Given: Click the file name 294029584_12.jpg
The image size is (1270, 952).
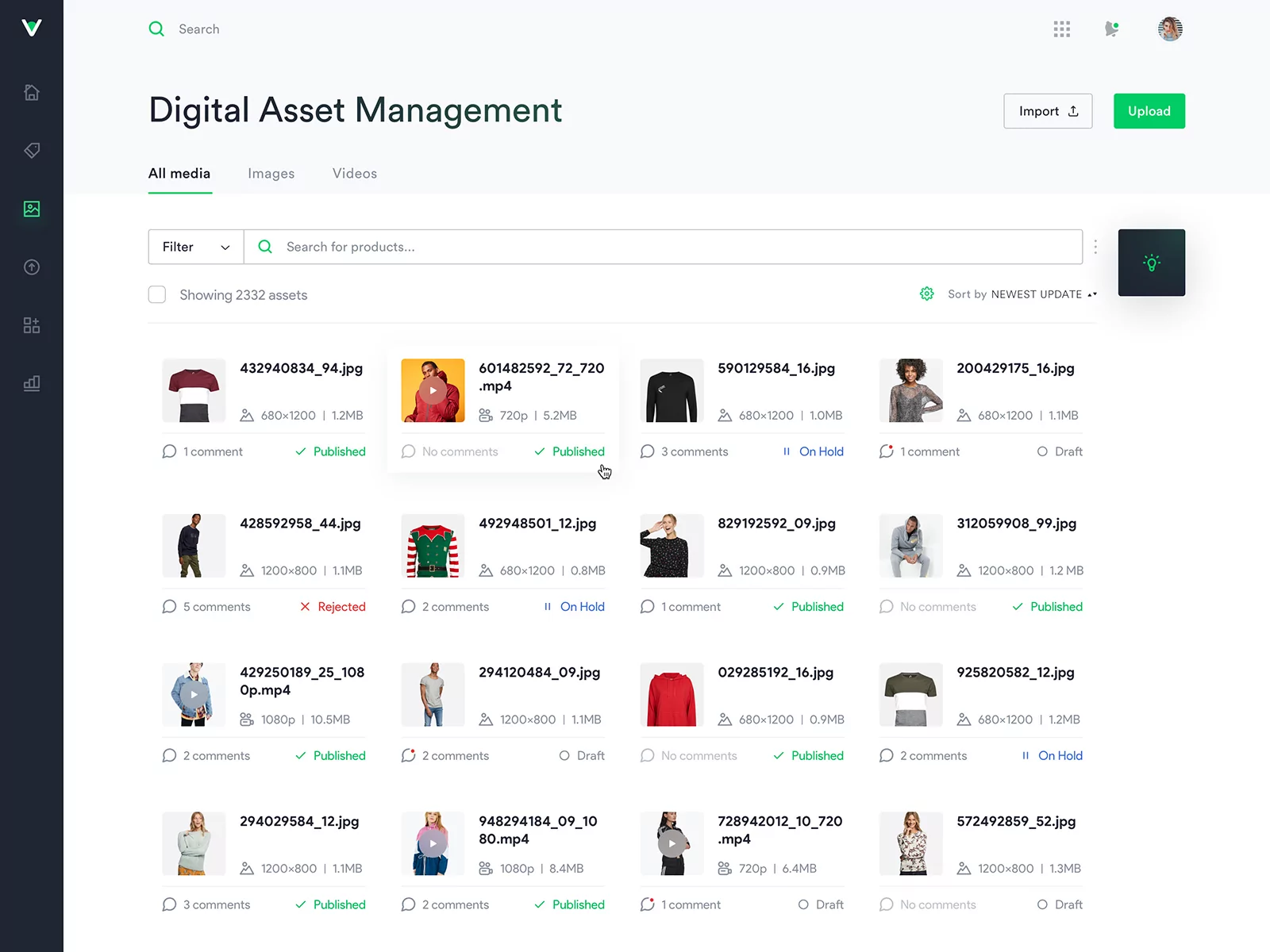Looking at the screenshot, I should pyautogui.click(x=299, y=821).
